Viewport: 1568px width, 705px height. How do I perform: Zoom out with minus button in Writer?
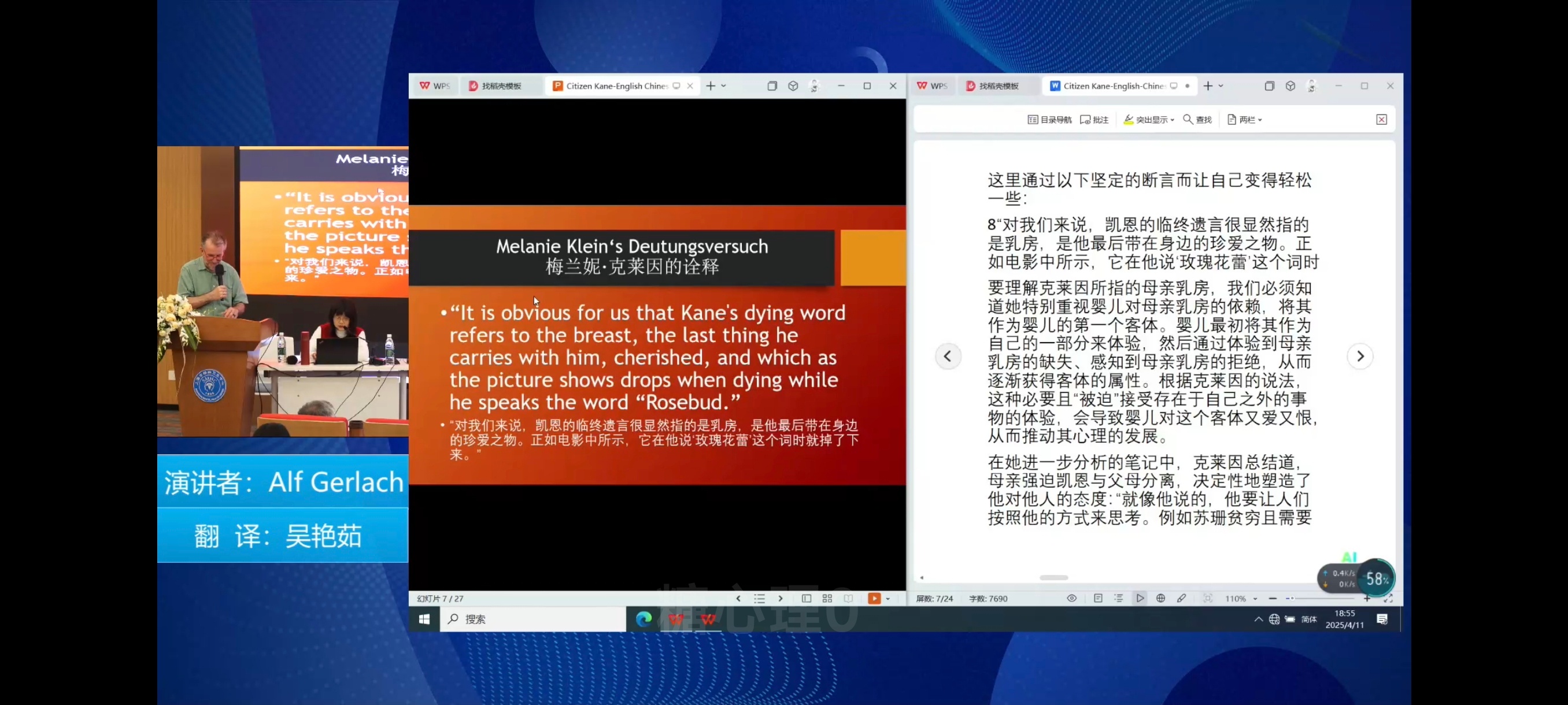tap(1272, 599)
